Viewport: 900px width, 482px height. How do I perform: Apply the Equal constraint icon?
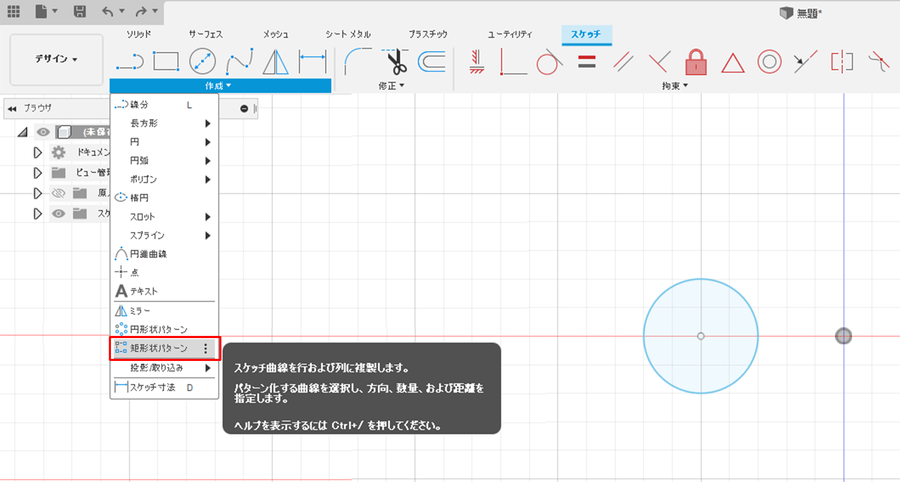tap(586, 61)
